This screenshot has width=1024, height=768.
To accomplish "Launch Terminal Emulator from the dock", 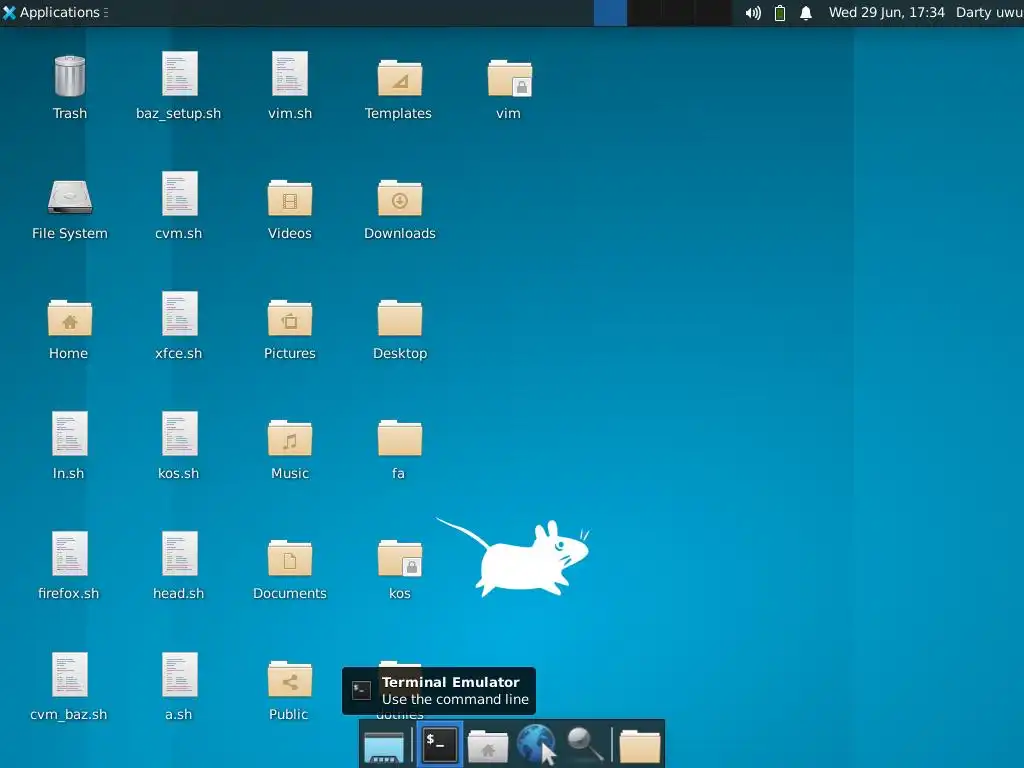I will (x=440, y=744).
